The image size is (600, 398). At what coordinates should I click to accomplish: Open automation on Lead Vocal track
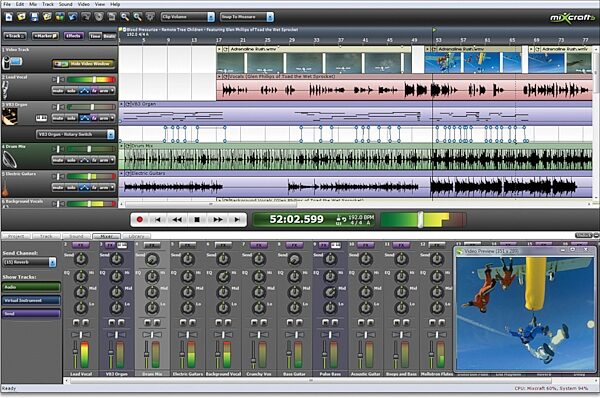84,91
